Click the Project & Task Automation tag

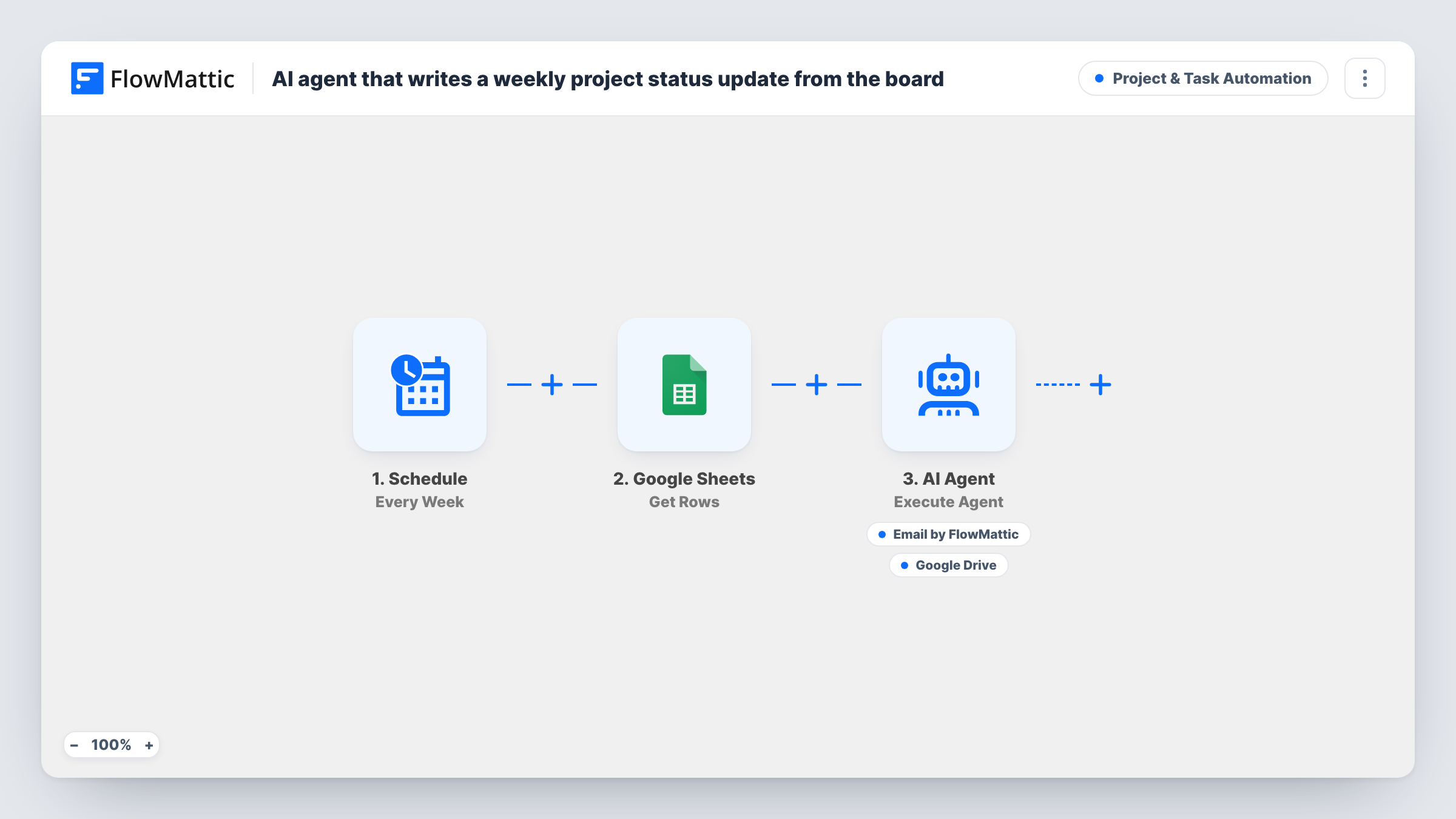point(1203,78)
